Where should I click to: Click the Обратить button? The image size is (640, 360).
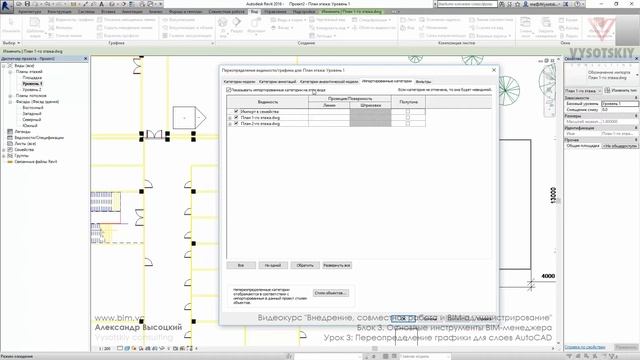305,265
